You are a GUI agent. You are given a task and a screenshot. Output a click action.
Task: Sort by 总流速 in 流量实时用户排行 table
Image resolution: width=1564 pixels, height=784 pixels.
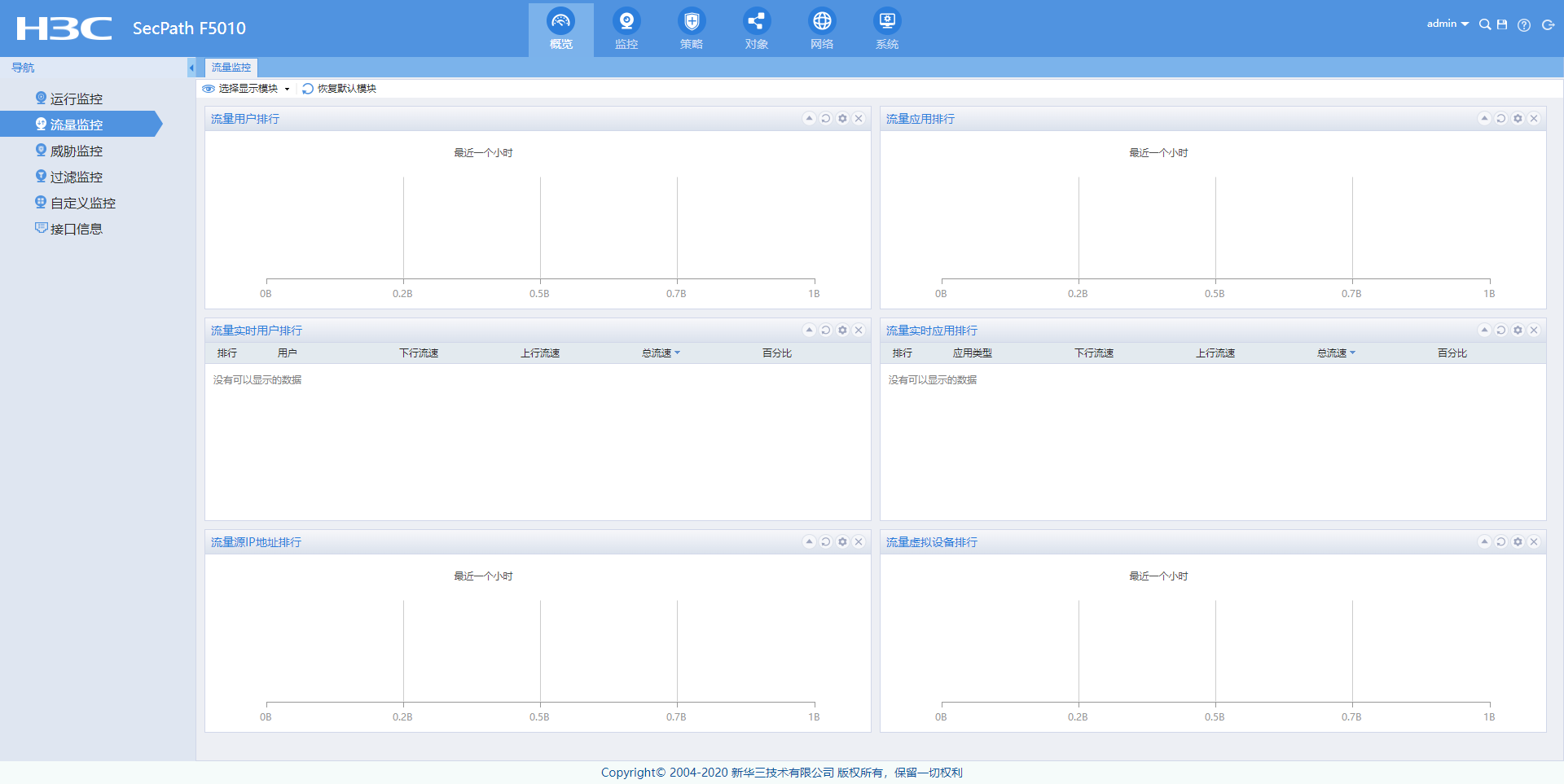(660, 353)
